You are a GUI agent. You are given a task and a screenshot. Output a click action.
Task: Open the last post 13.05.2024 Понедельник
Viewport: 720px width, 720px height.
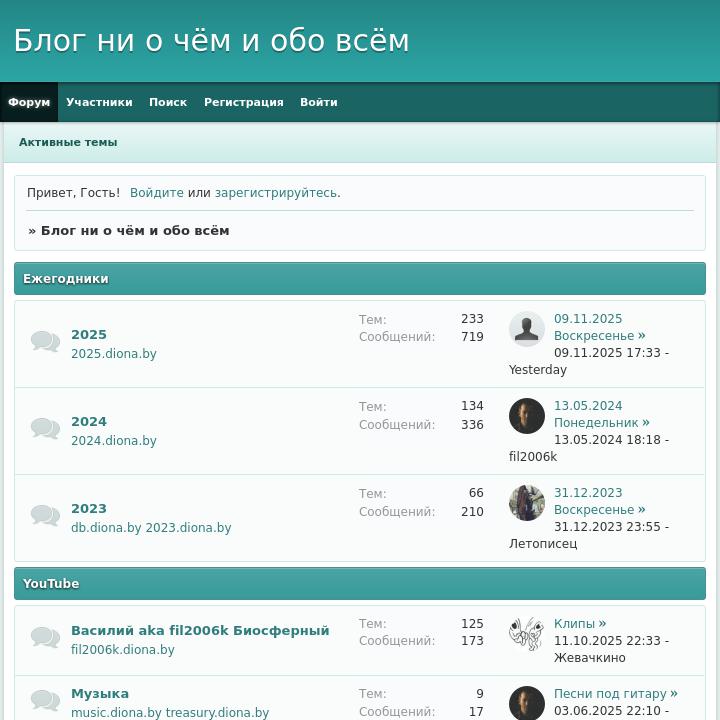click(x=601, y=414)
